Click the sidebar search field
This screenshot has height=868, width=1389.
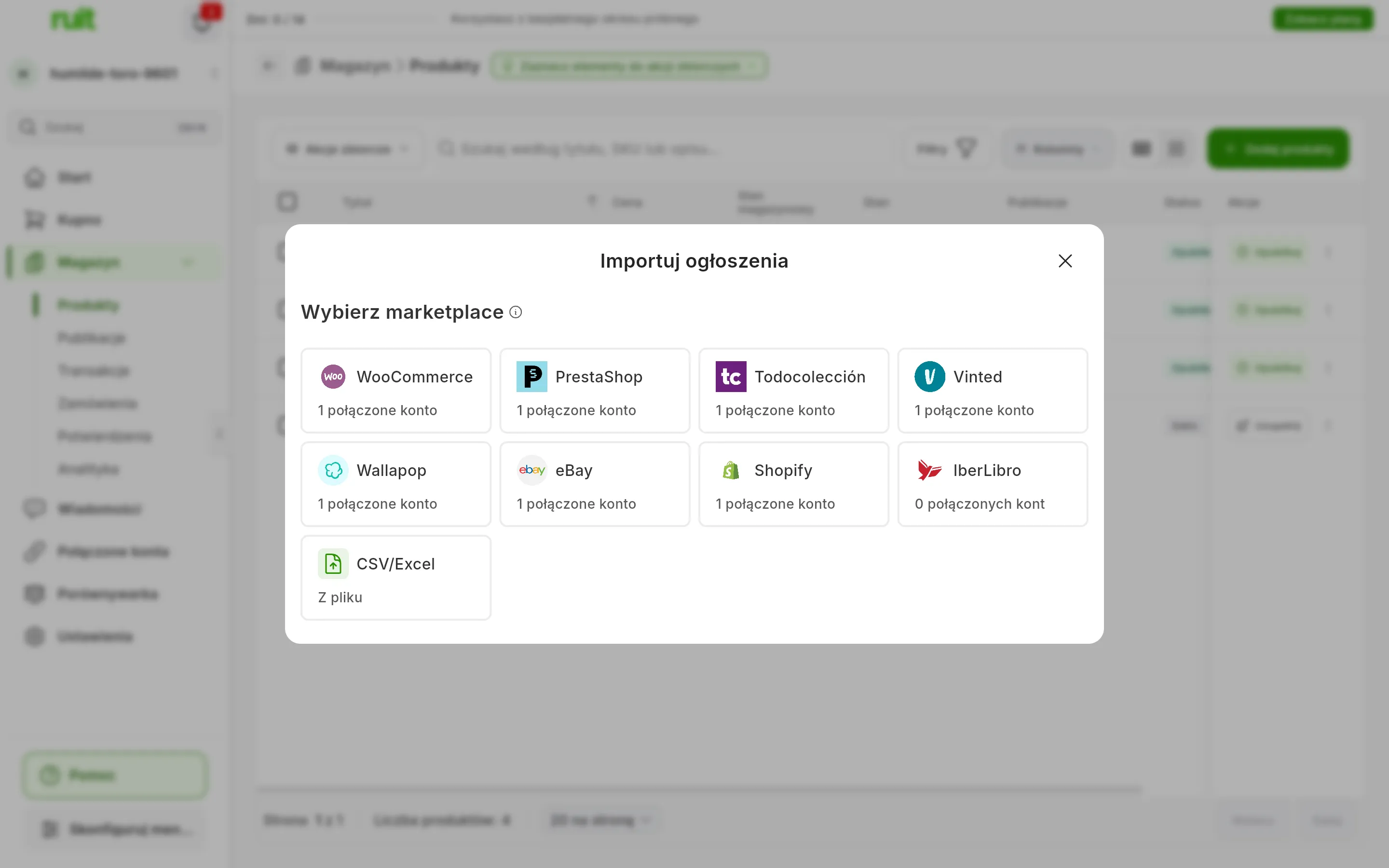[115, 127]
